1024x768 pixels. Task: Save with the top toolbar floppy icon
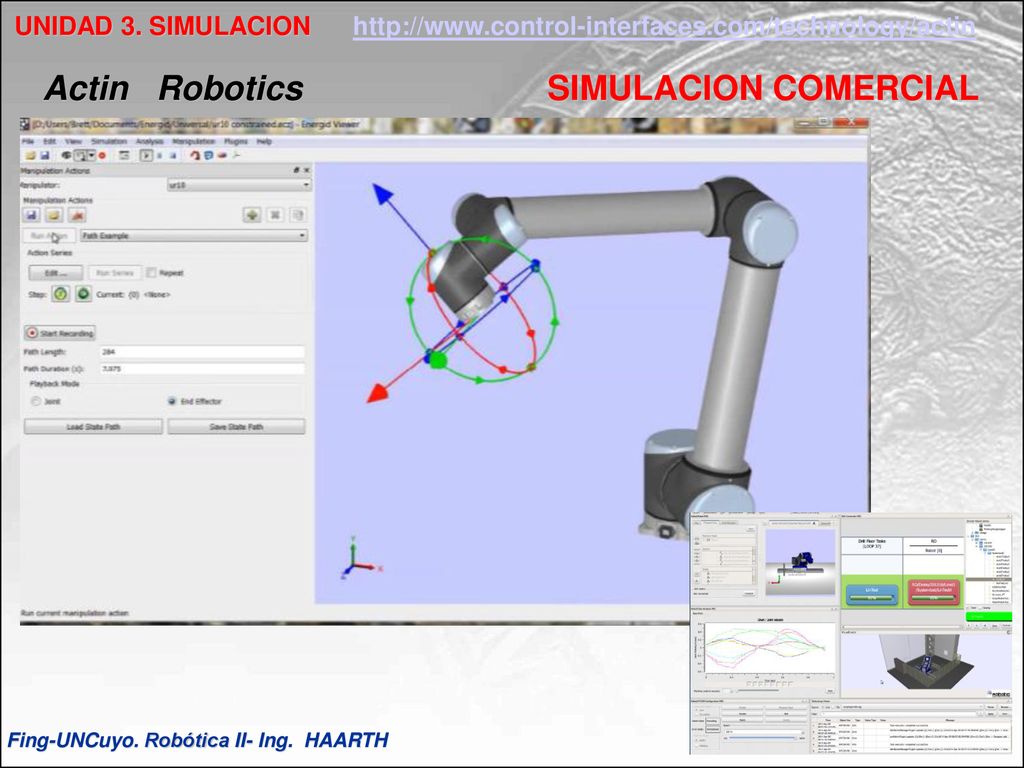tap(44, 155)
